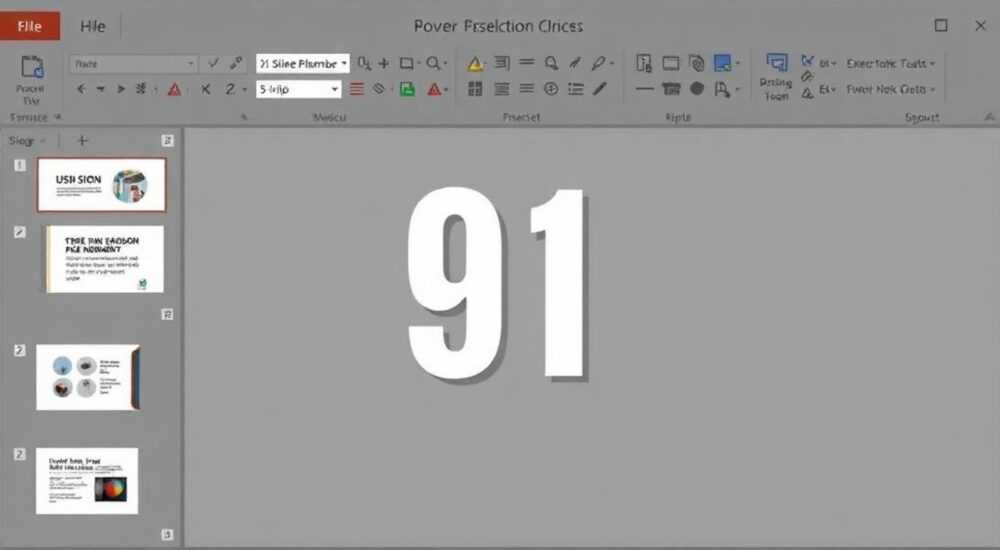The height and width of the screenshot is (550, 1000).
Task: Select the second slide thumbnail with text
Action: pos(105,259)
